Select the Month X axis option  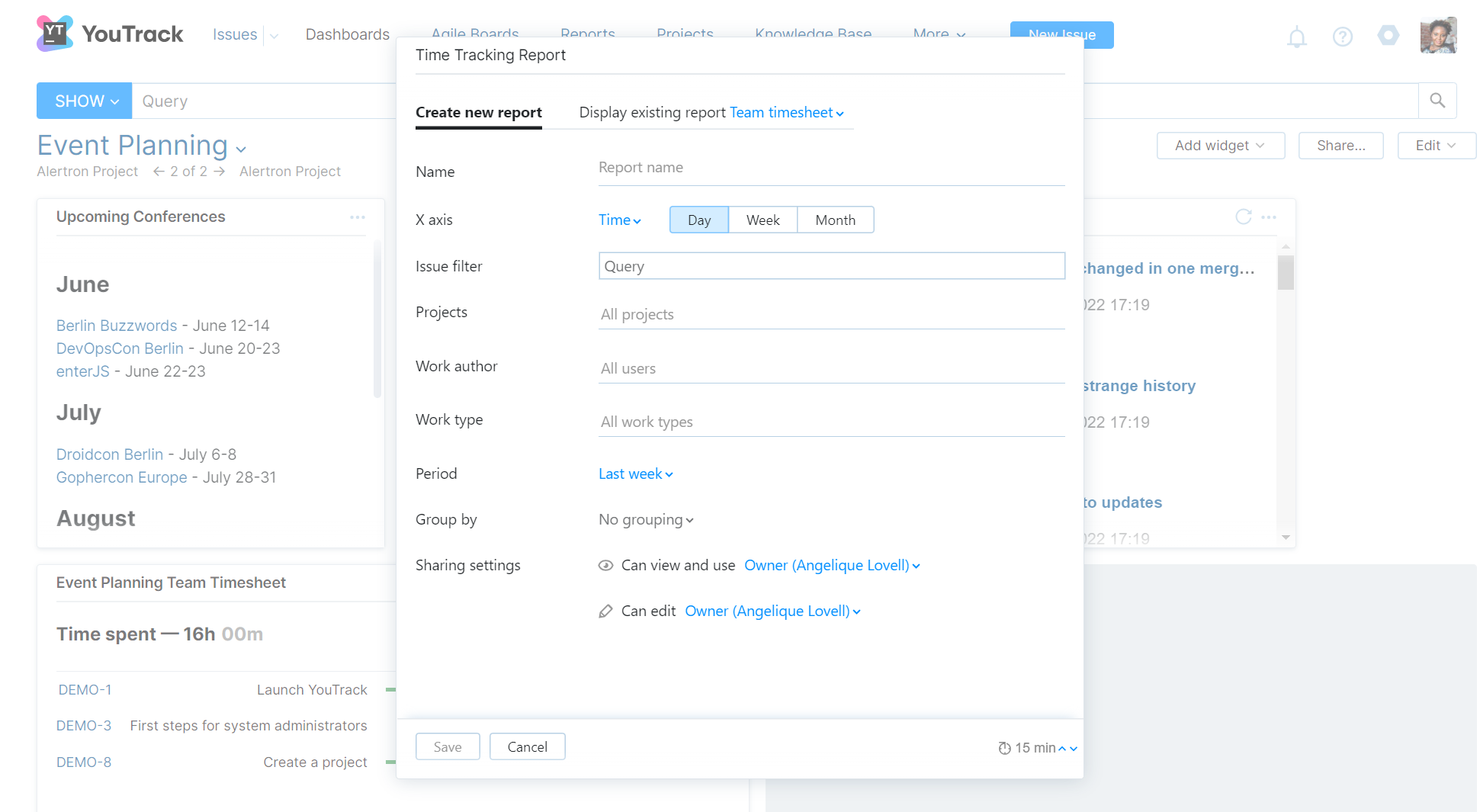(x=835, y=220)
